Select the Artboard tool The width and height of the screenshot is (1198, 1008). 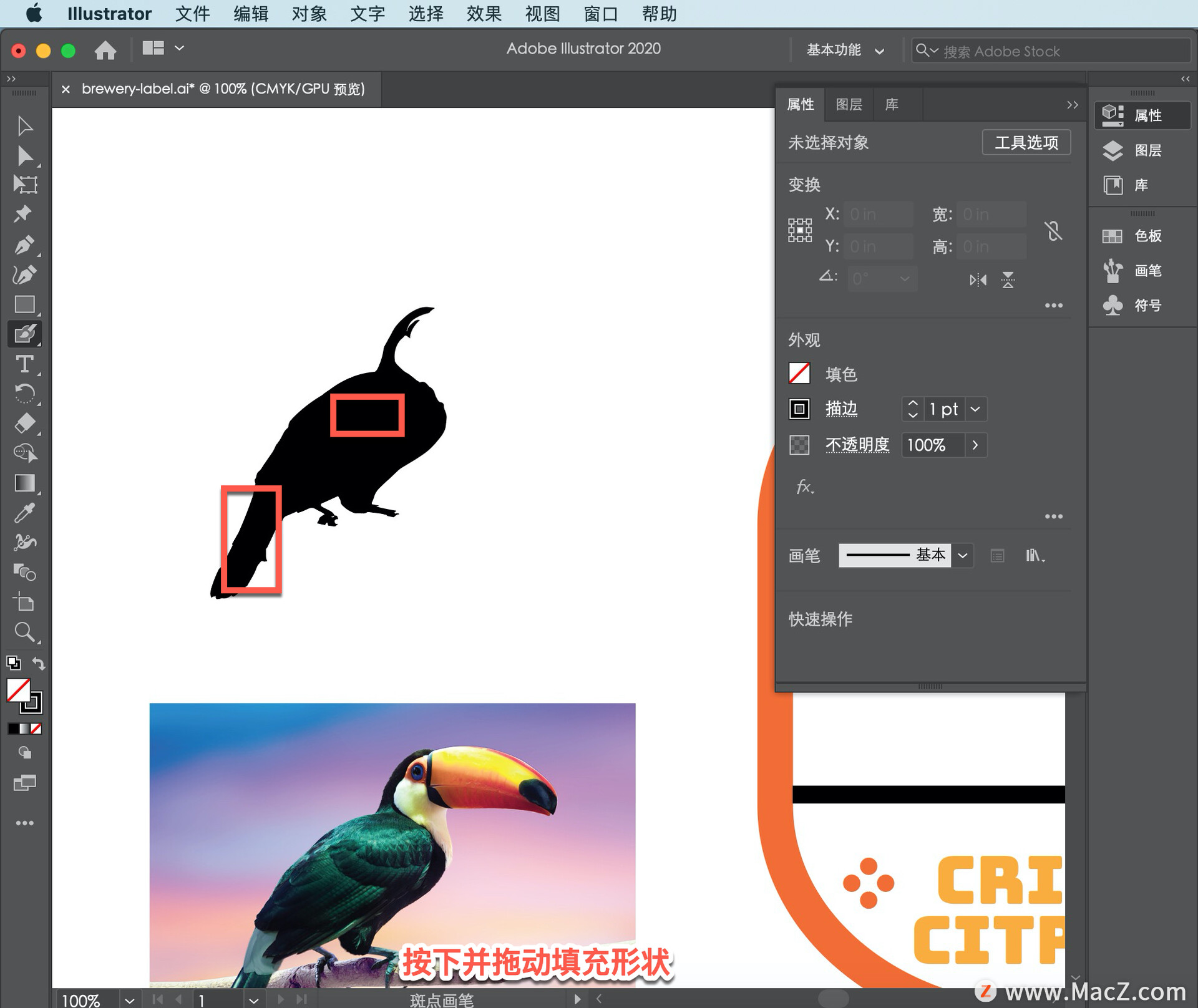pyautogui.click(x=24, y=603)
